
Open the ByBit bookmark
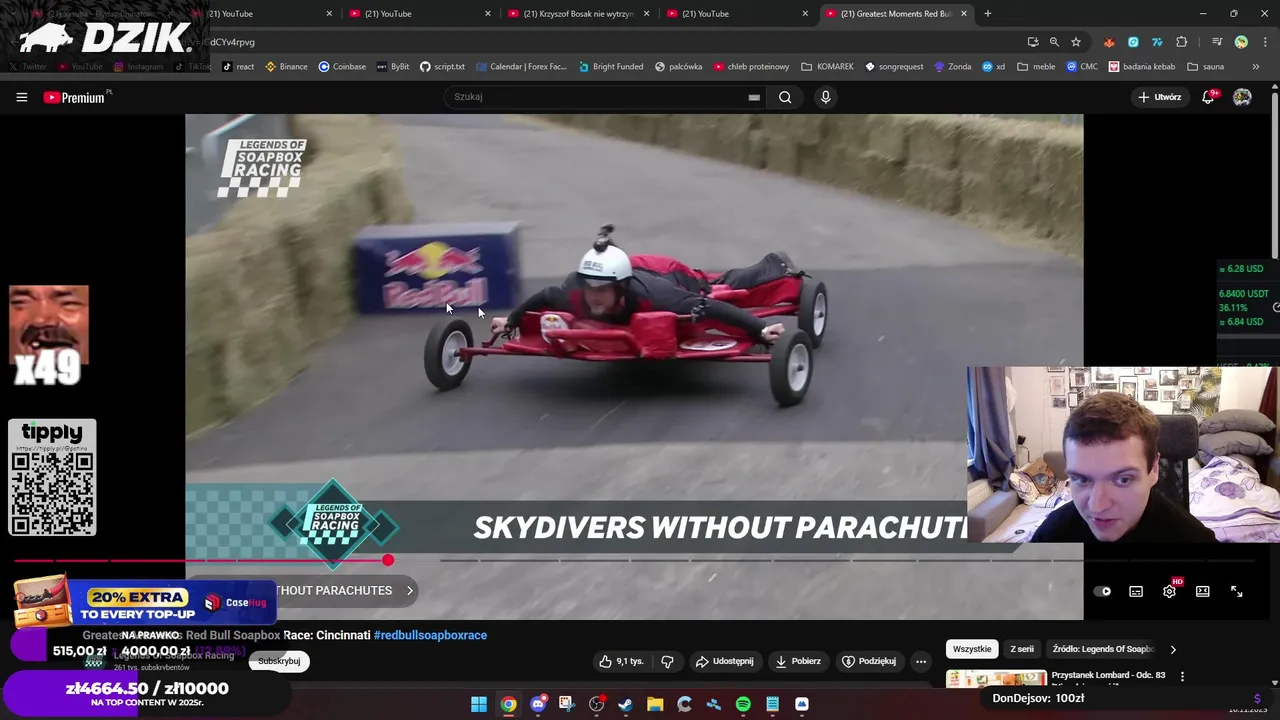[x=393, y=67]
